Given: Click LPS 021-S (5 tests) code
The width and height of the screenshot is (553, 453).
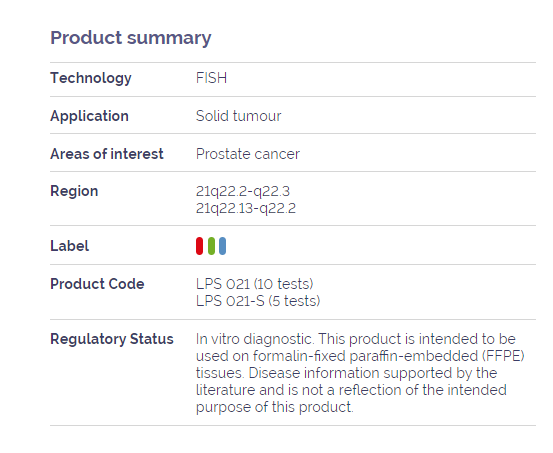Looking at the screenshot, I should [x=258, y=301].
